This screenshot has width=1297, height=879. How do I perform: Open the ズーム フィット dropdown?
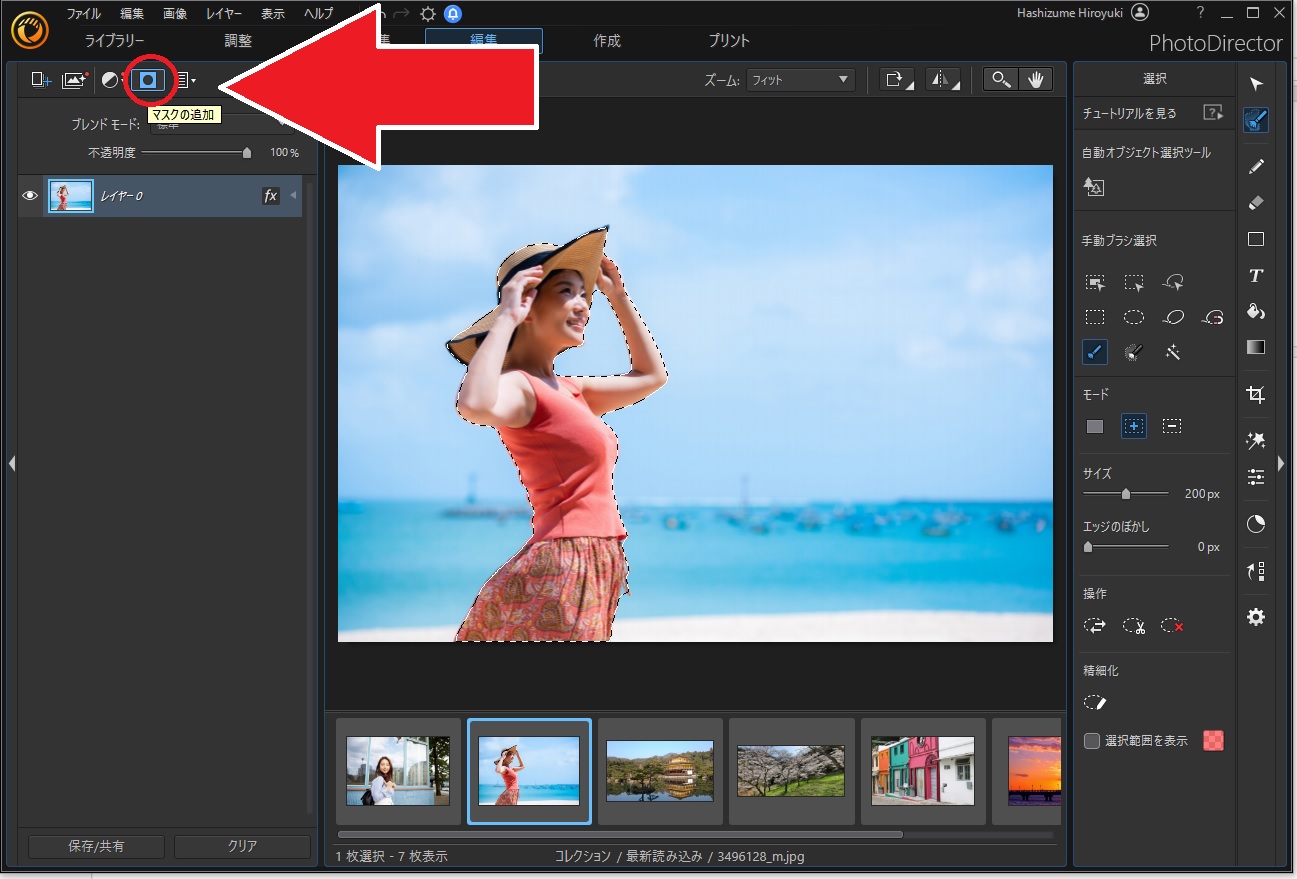click(800, 80)
